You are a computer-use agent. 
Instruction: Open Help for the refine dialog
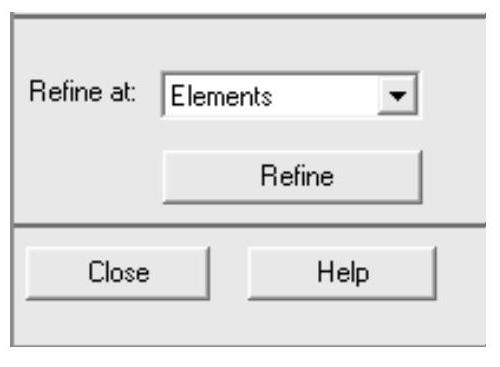coord(342,273)
